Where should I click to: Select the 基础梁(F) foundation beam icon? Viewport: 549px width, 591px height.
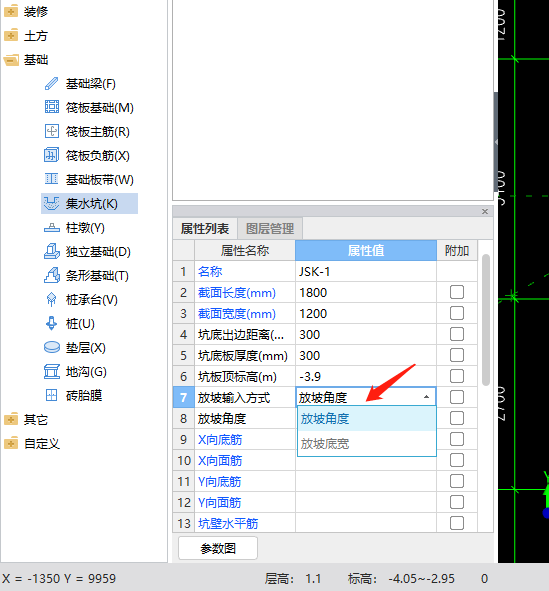click(x=52, y=84)
